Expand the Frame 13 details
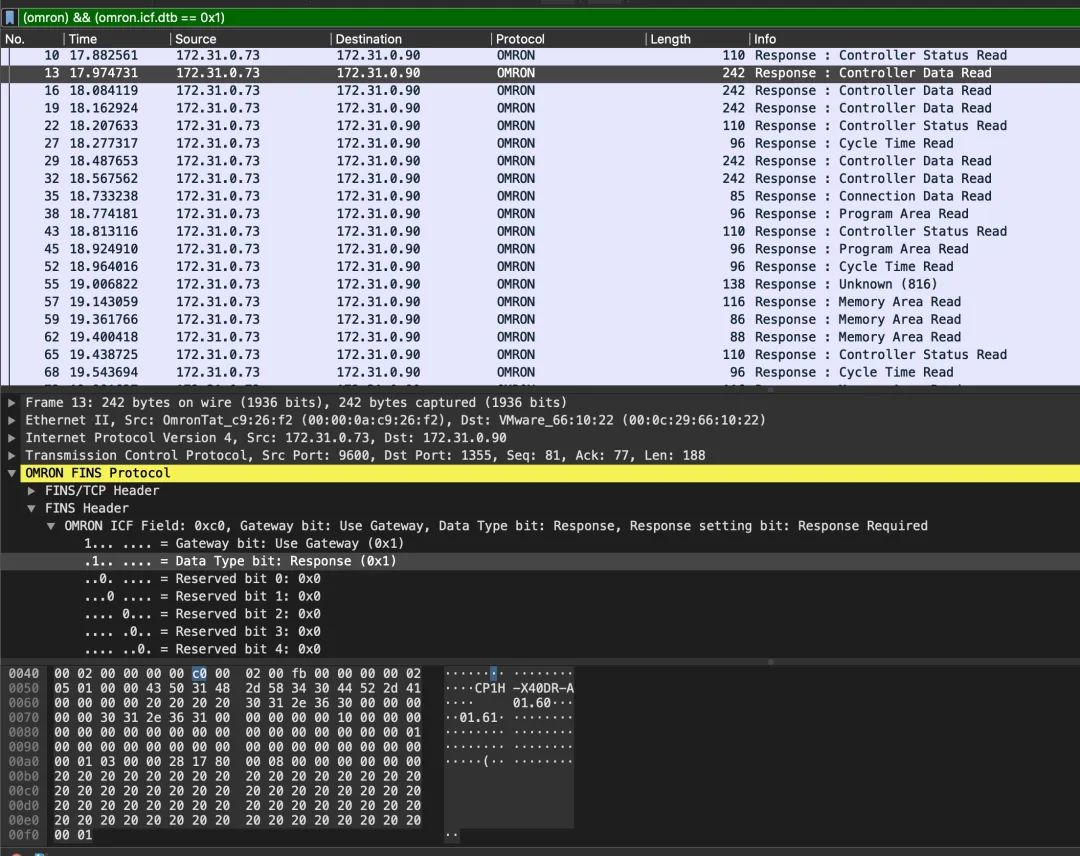The height and width of the screenshot is (856, 1080). pos(12,402)
